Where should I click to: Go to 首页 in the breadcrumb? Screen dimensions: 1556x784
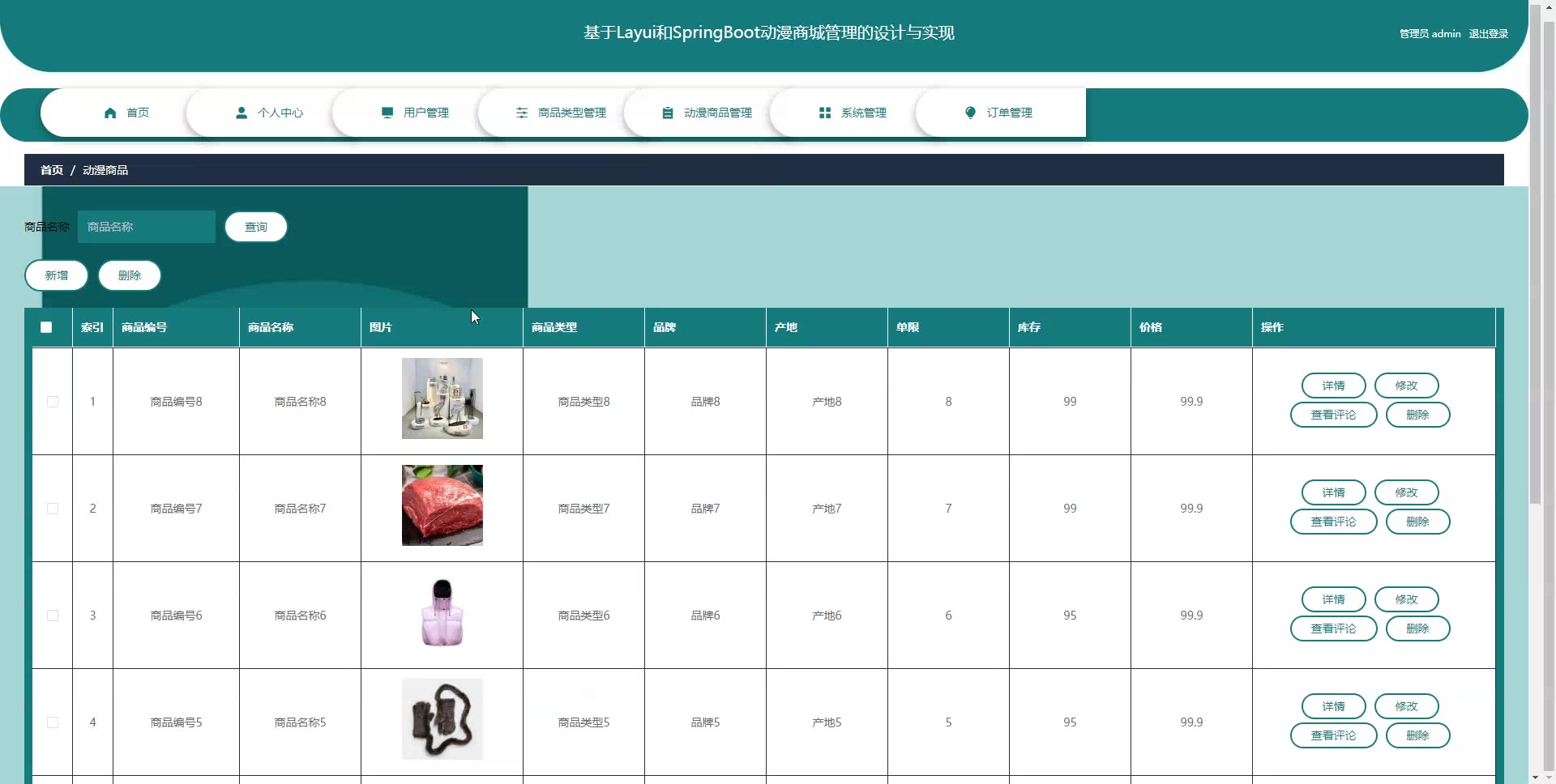tap(52, 170)
